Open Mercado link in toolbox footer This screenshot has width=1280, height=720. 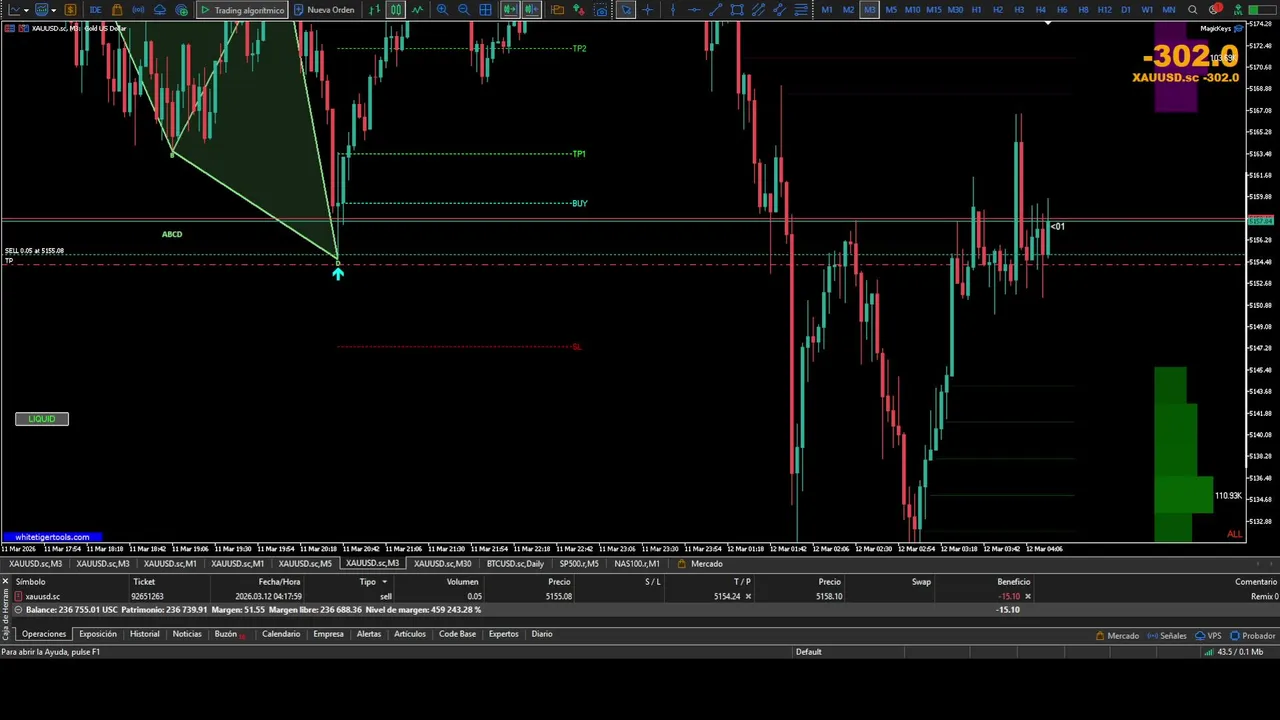[1117, 636]
